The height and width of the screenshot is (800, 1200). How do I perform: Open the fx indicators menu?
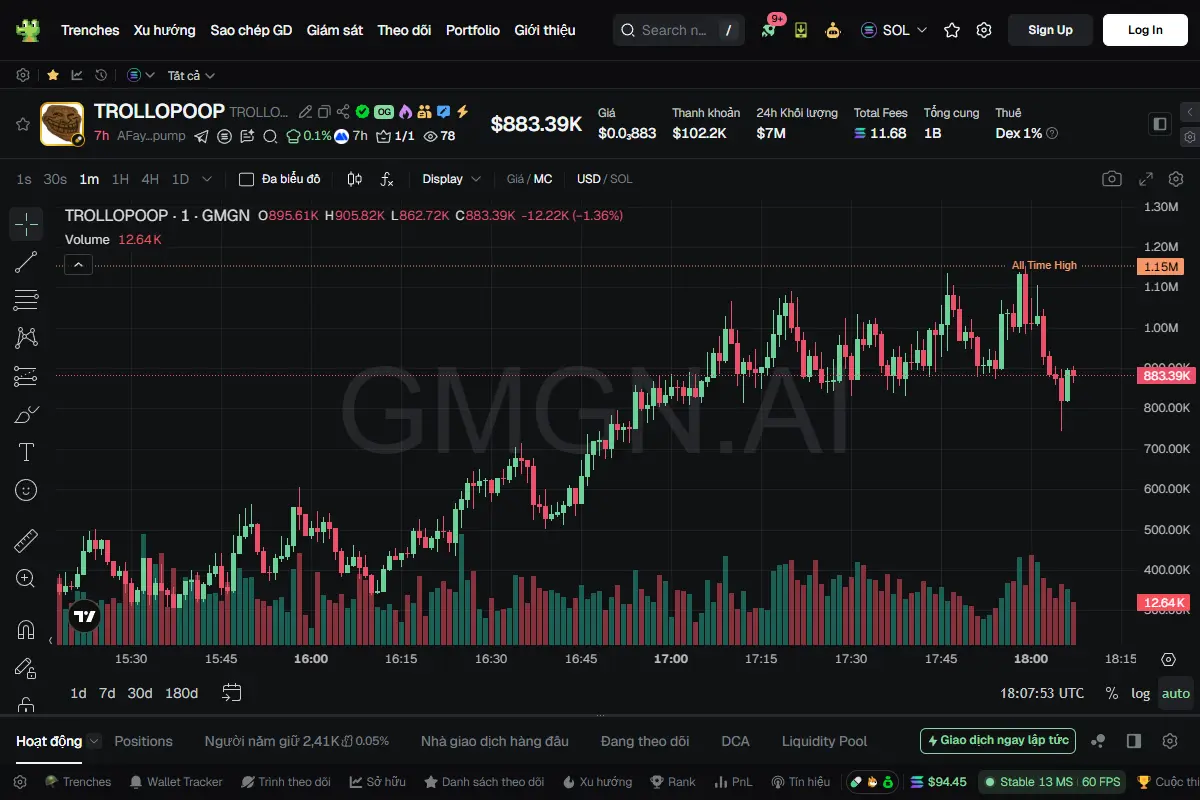387,179
